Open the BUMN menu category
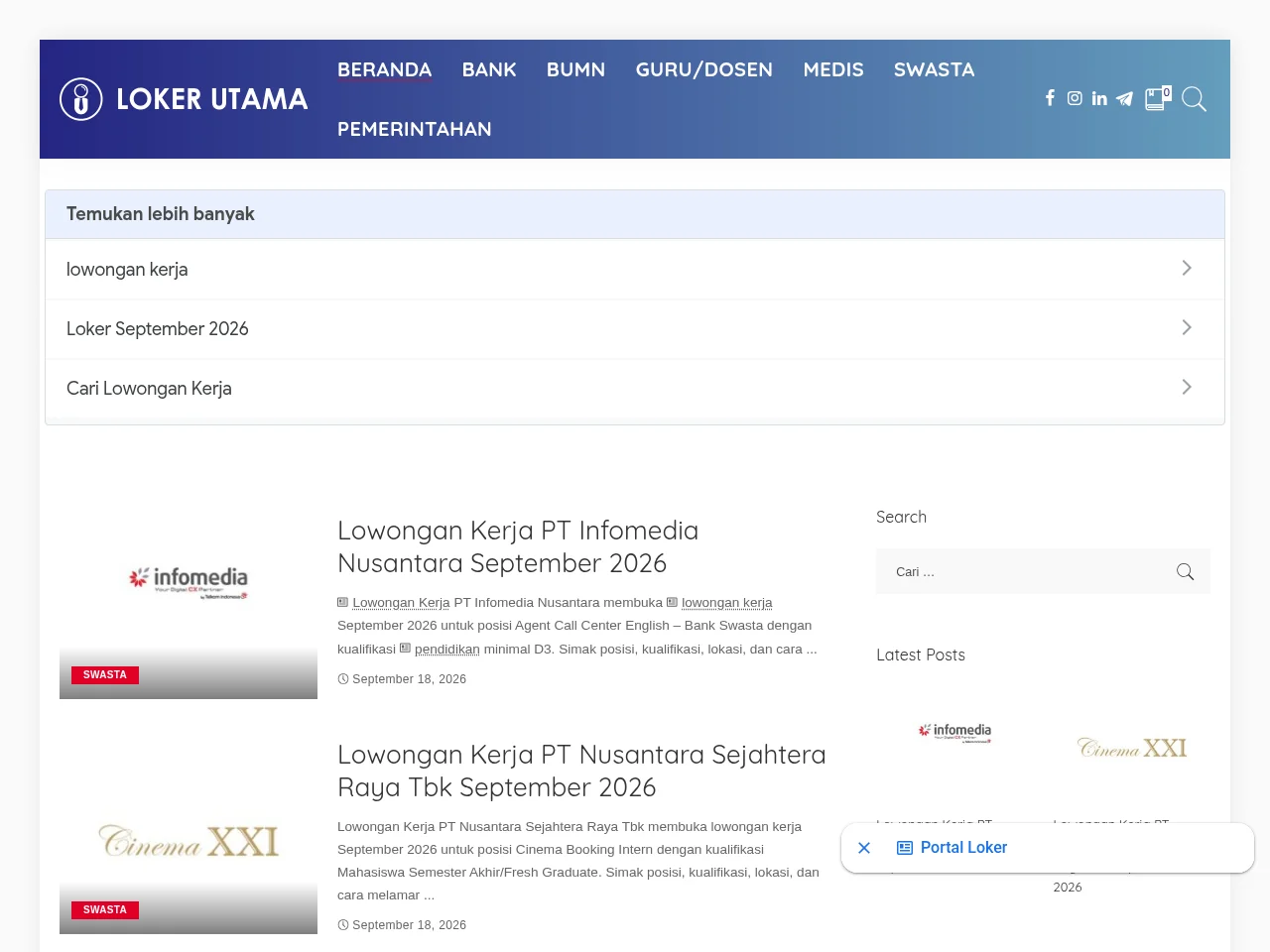Viewport: 1270px width, 952px height. (575, 69)
